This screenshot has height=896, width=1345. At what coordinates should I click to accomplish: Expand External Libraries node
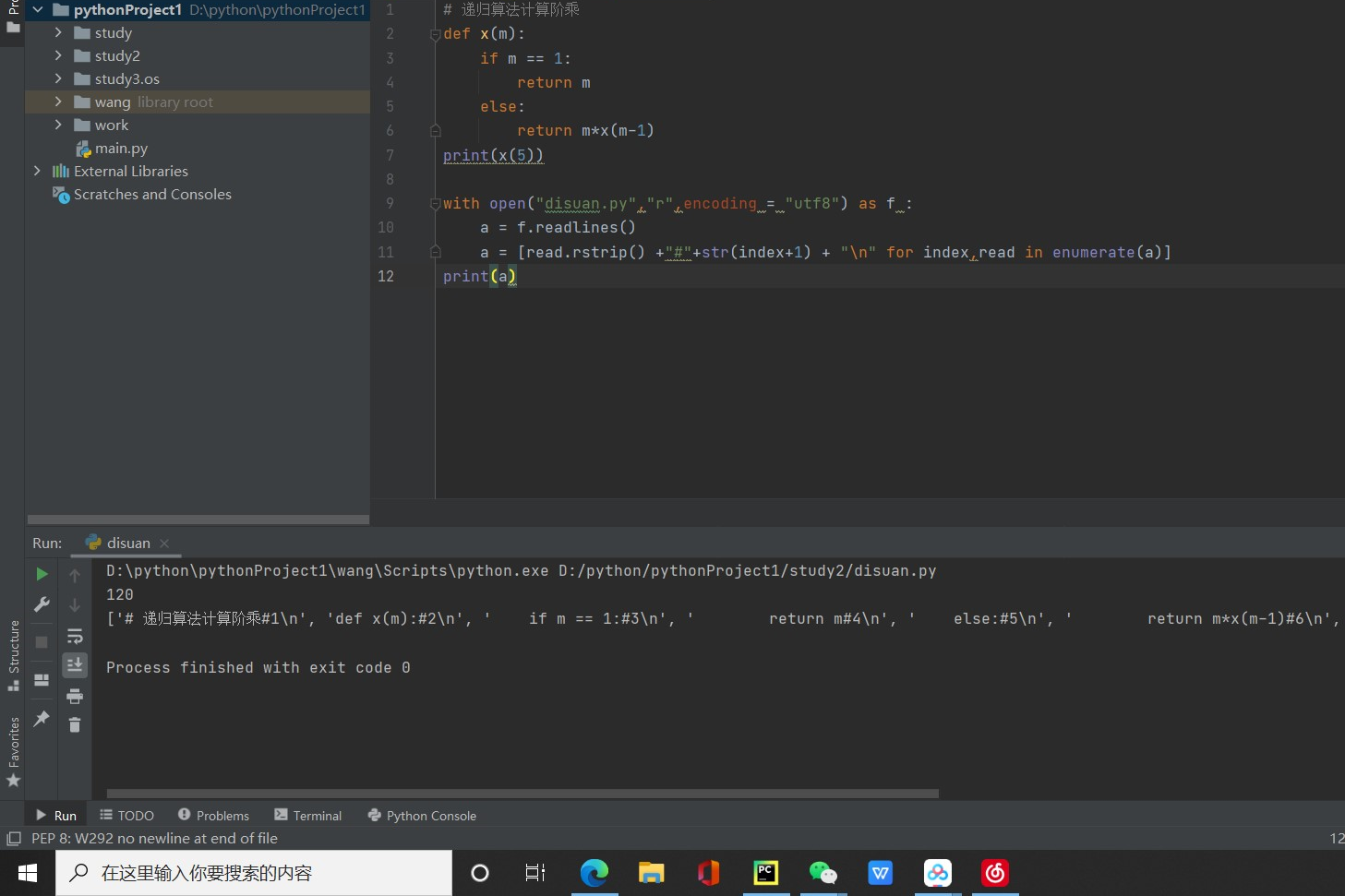(x=37, y=171)
